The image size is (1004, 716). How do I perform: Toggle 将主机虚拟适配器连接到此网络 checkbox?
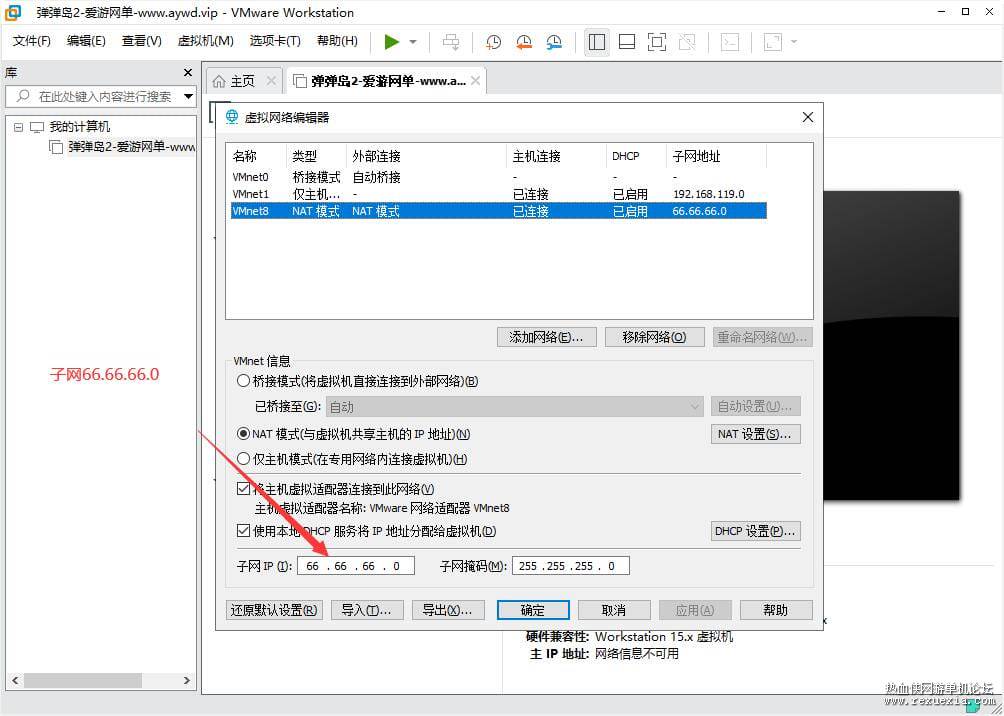243,489
